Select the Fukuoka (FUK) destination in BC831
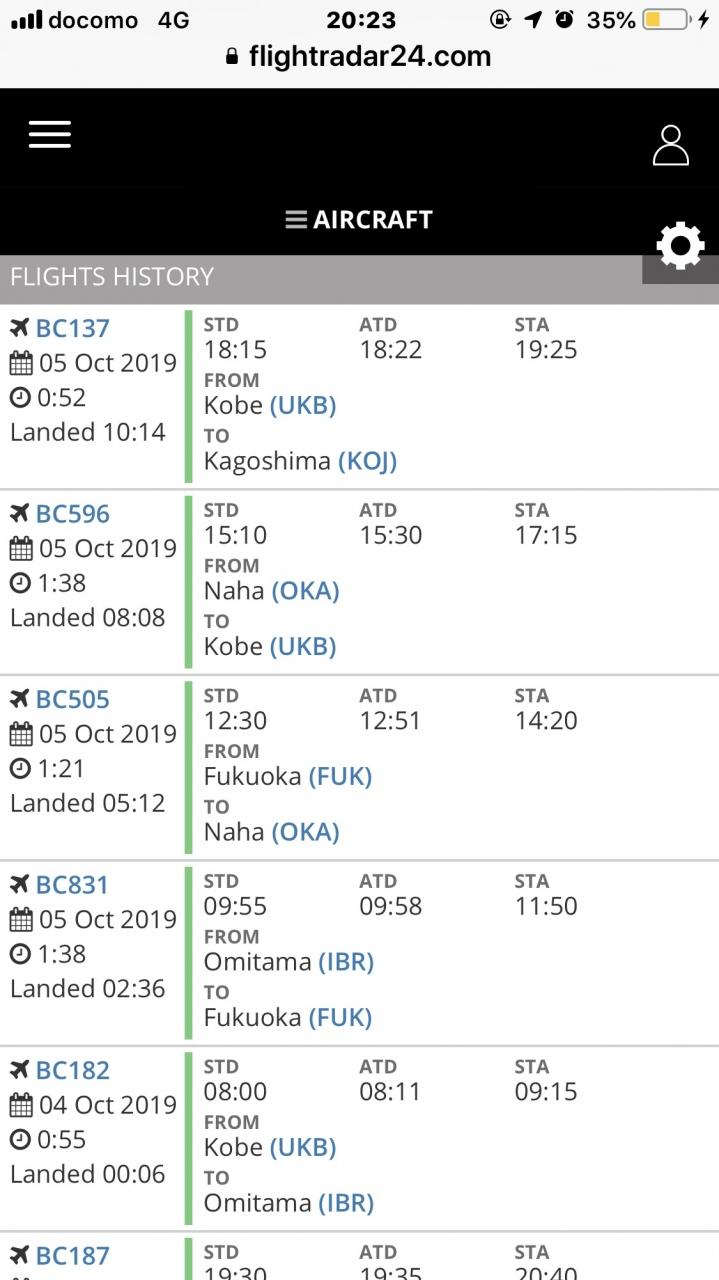The width and height of the screenshot is (719, 1280). point(288,1018)
